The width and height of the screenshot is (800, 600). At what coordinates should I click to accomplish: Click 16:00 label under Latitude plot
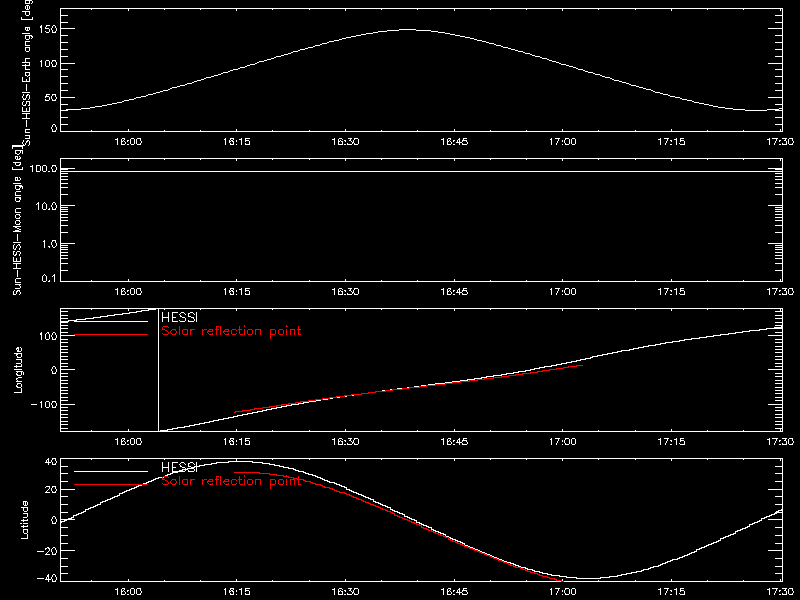[x=128, y=592]
